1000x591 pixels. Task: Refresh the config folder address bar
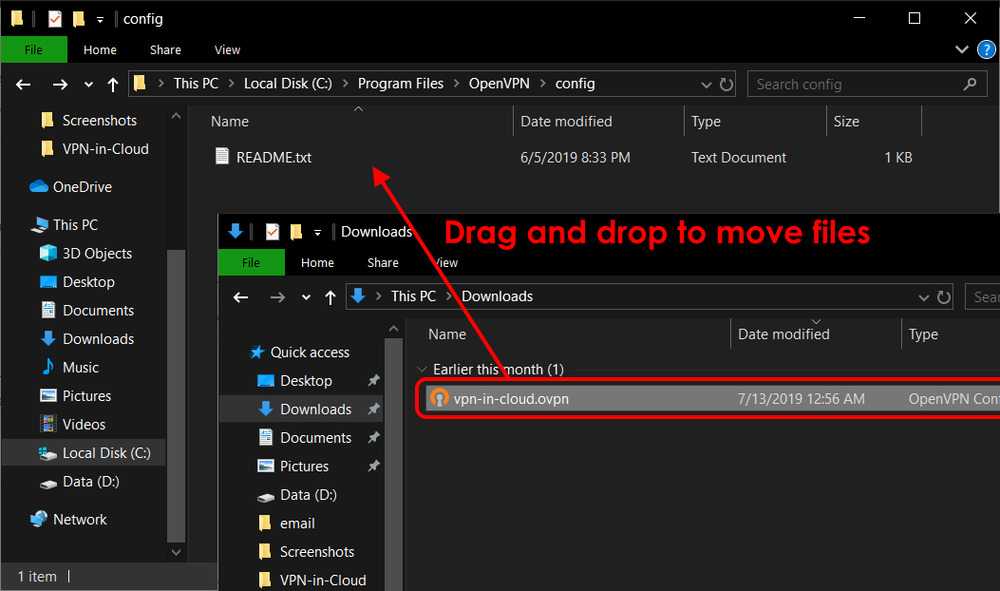point(727,84)
